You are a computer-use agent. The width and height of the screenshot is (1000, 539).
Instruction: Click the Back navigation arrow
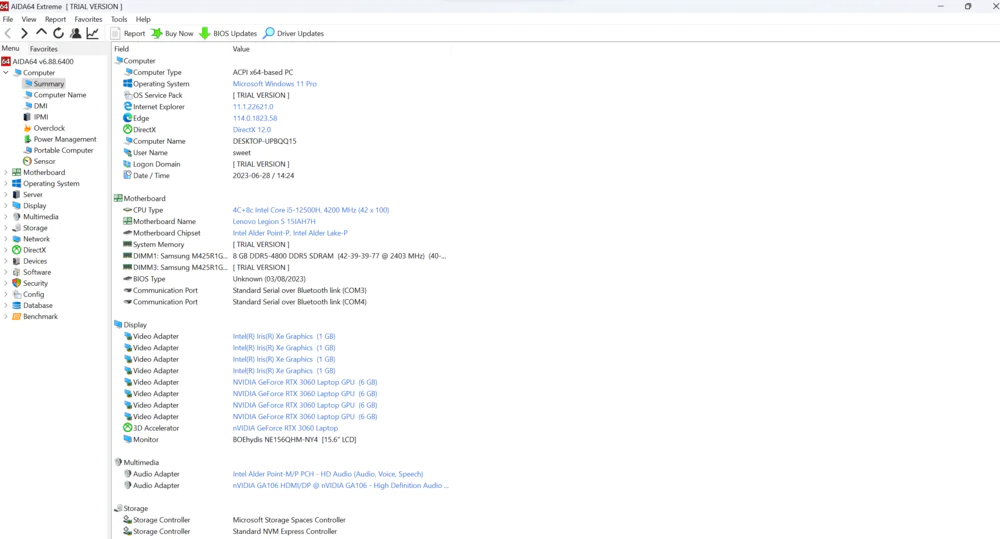[8, 33]
